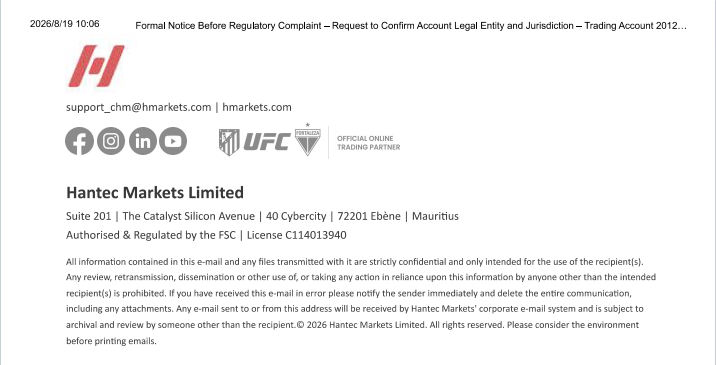Open the YouTube social icon
This screenshot has width=716, height=365.
click(173, 141)
